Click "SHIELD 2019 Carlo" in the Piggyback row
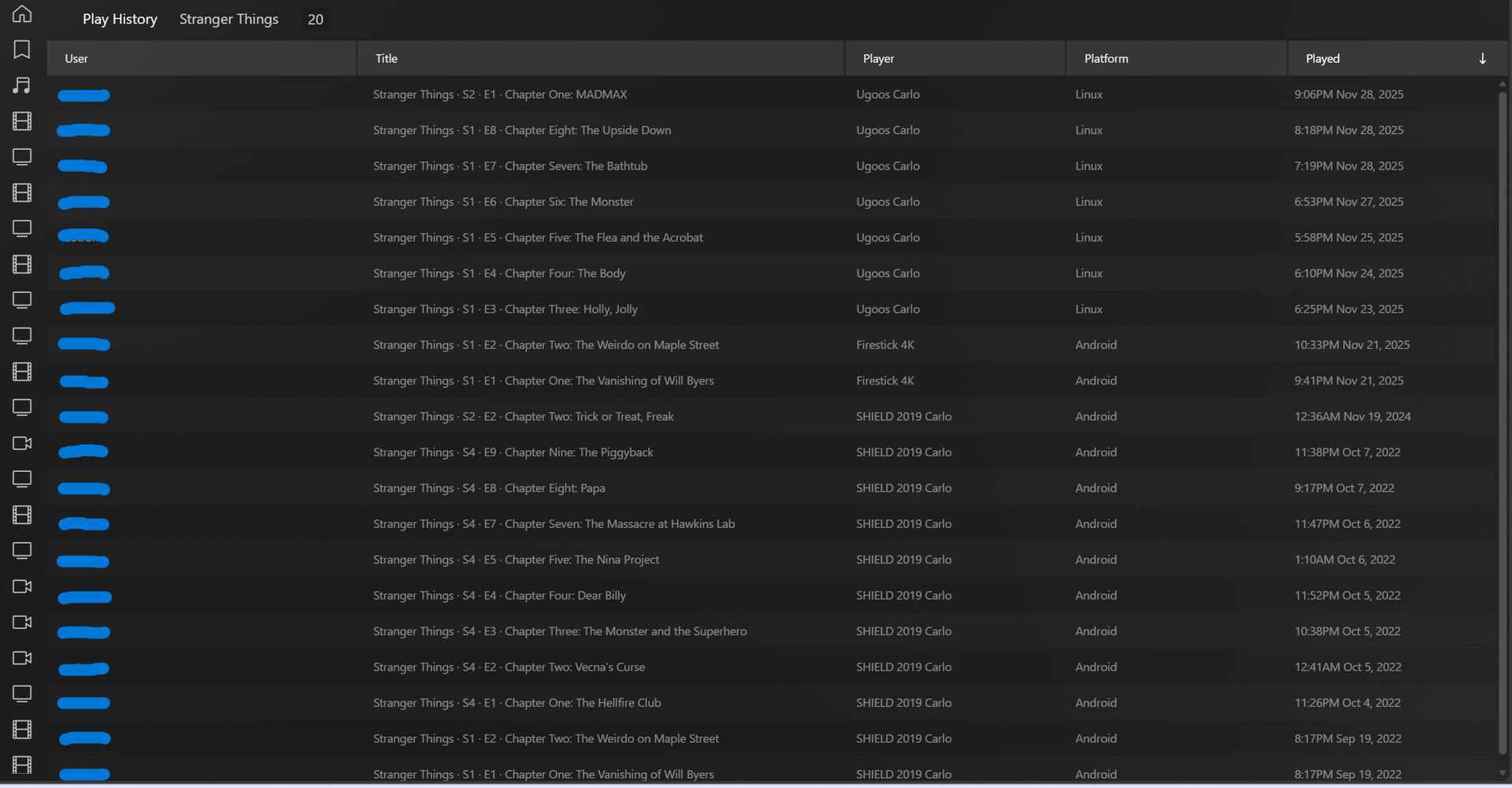Screen dimensions: 1512x788 [x=904, y=452]
